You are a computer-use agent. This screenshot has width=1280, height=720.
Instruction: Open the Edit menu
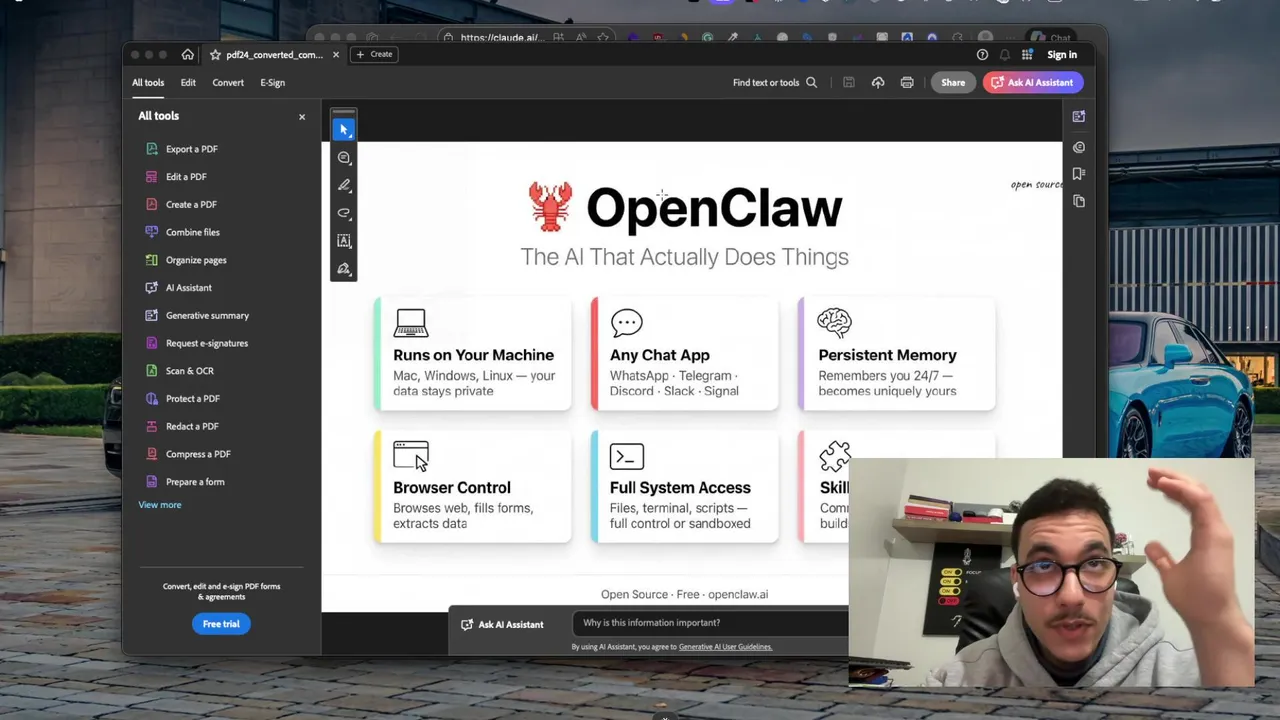pyautogui.click(x=188, y=83)
